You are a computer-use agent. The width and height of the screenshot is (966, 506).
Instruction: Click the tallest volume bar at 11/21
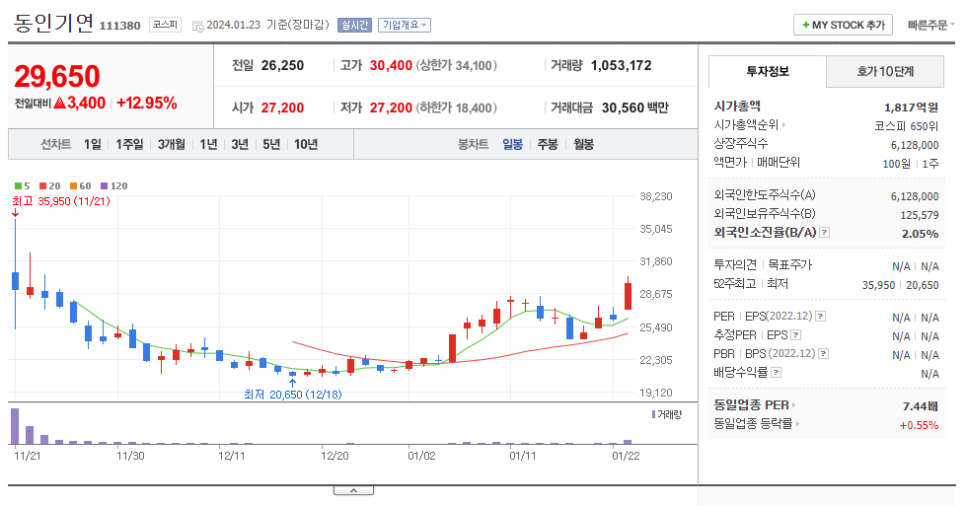[15, 426]
